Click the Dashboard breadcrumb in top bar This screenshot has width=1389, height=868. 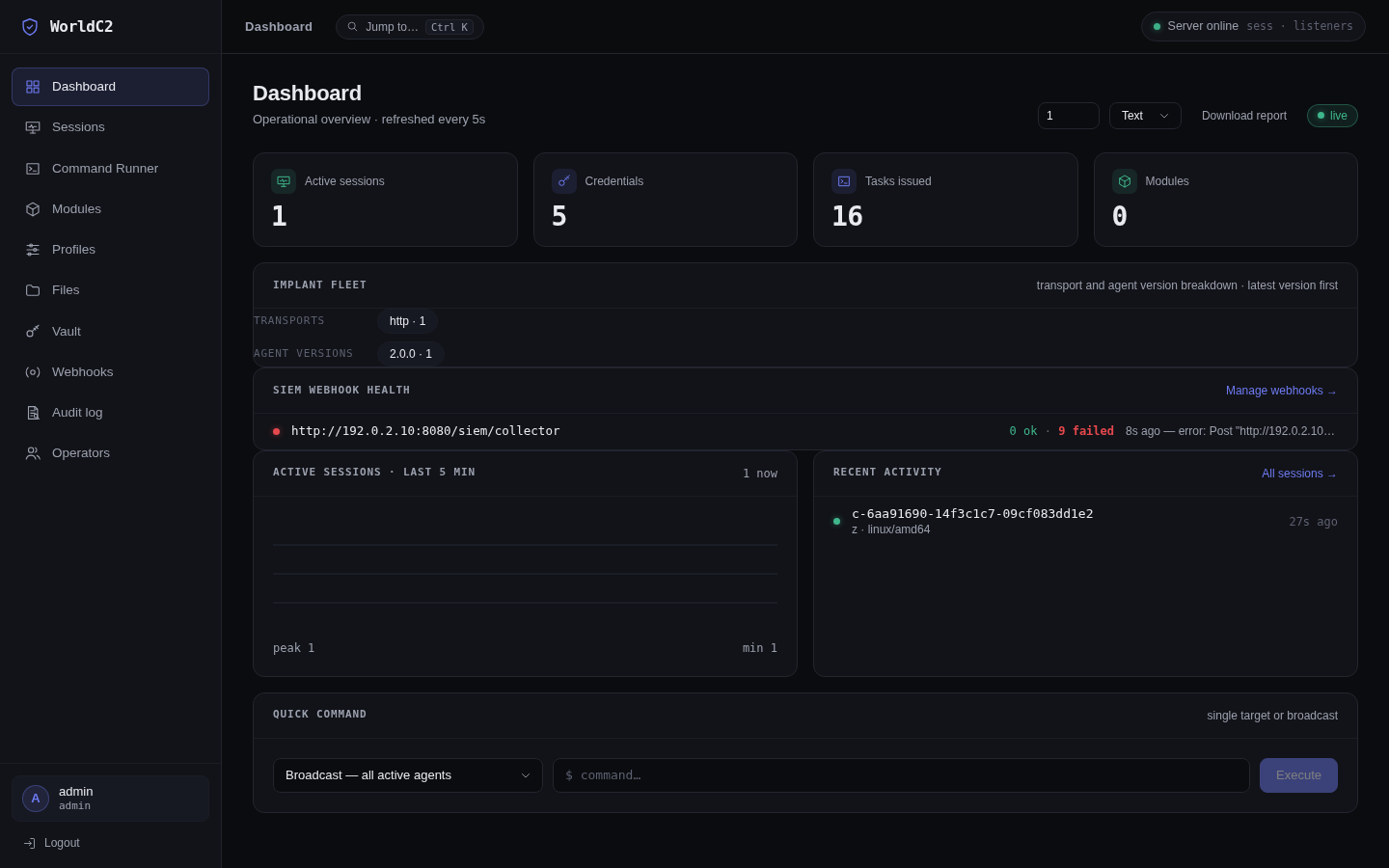click(279, 27)
